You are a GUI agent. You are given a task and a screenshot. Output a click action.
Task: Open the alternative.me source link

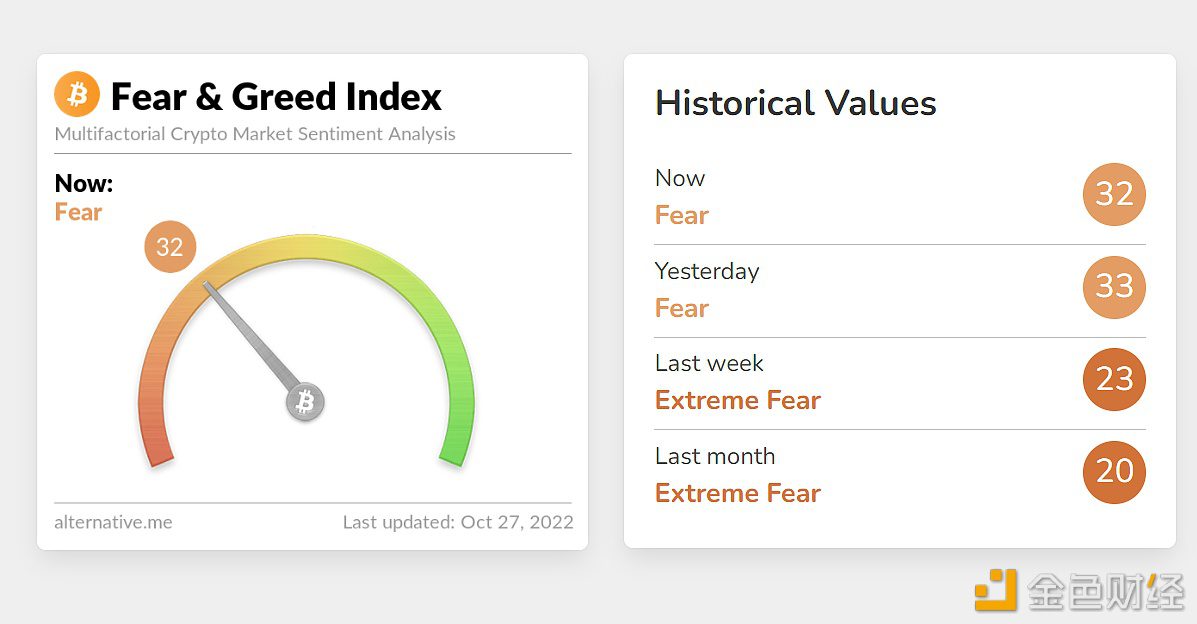pyautogui.click(x=113, y=522)
